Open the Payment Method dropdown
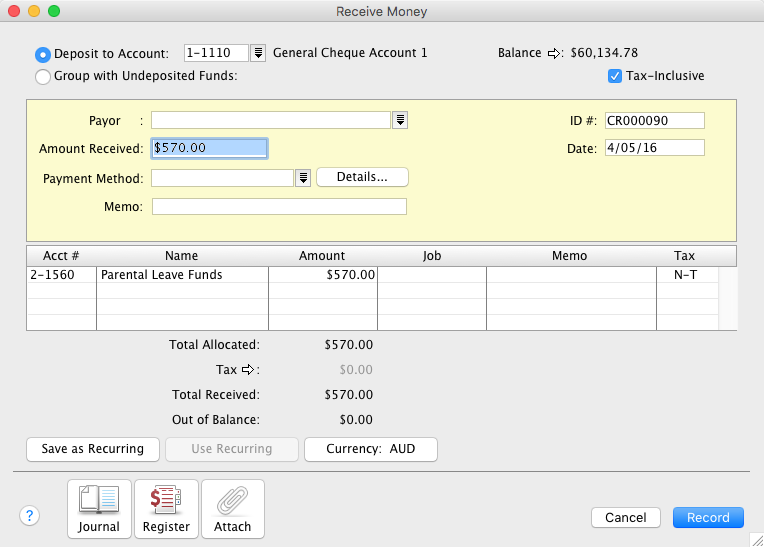 pos(303,178)
